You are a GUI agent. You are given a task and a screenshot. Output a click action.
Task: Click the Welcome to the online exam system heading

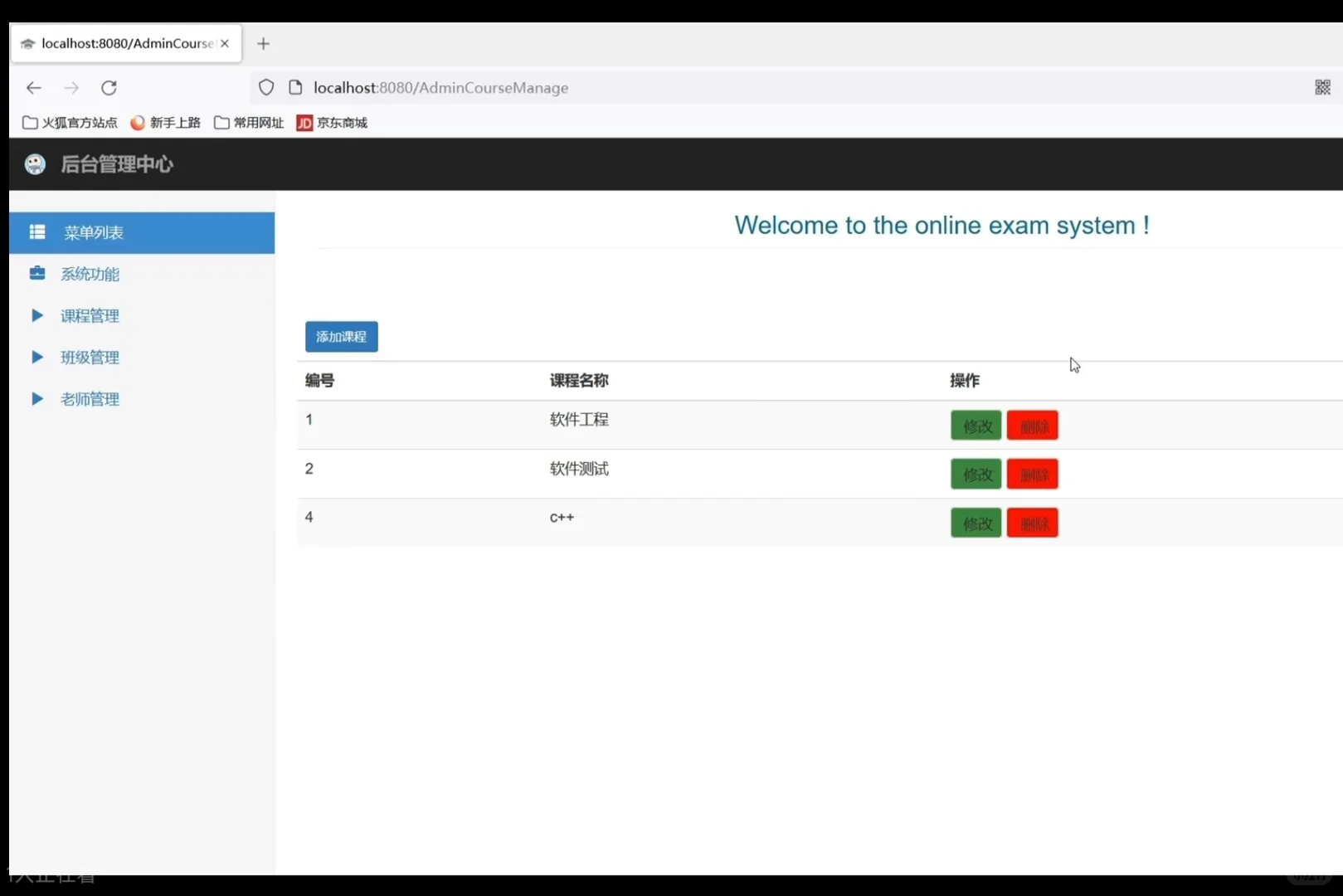pyautogui.click(x=942, y=226)
